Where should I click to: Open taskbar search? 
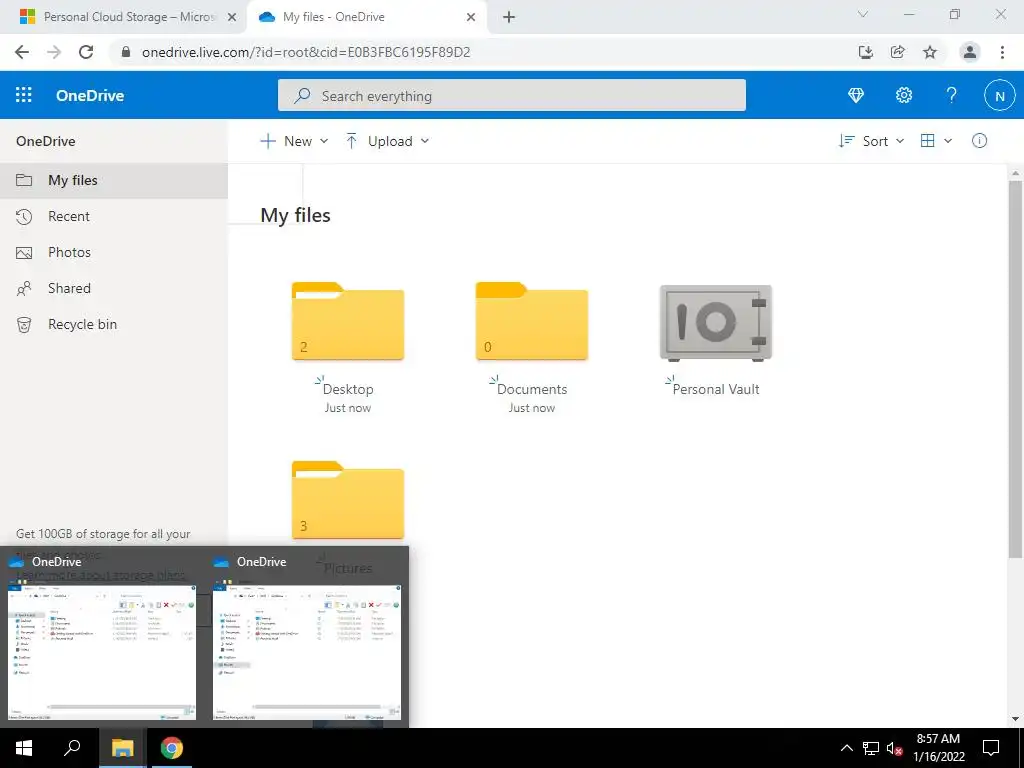tap(72, 748)
